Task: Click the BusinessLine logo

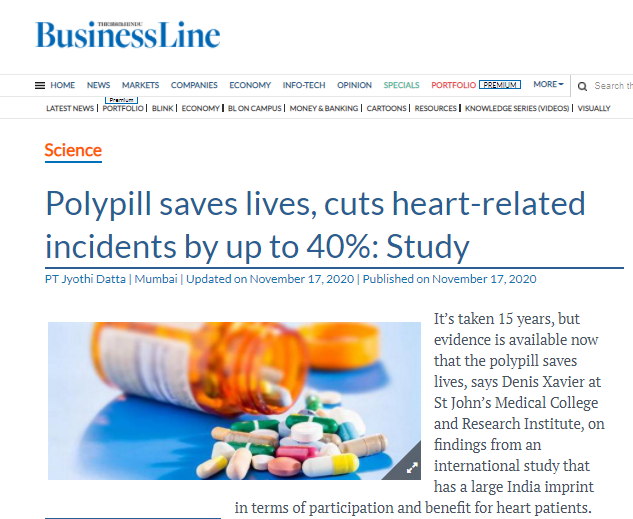Action: [128, 35]
